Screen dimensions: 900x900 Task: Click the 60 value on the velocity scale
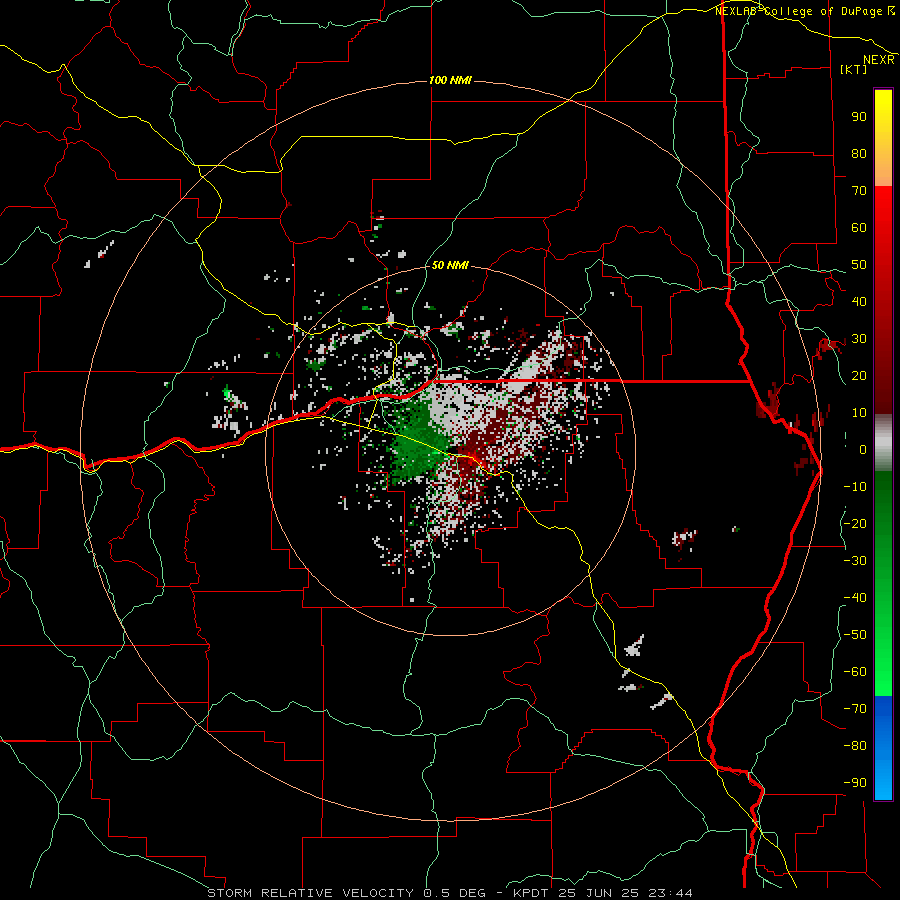pos(859,228)
